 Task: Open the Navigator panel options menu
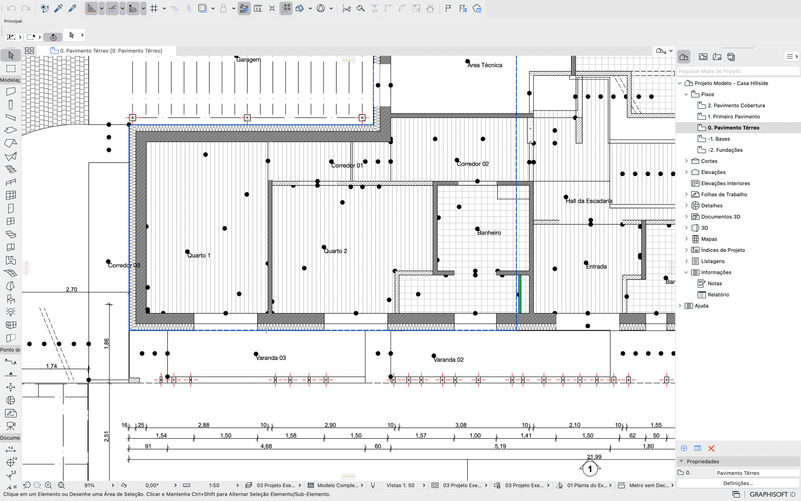791,57
